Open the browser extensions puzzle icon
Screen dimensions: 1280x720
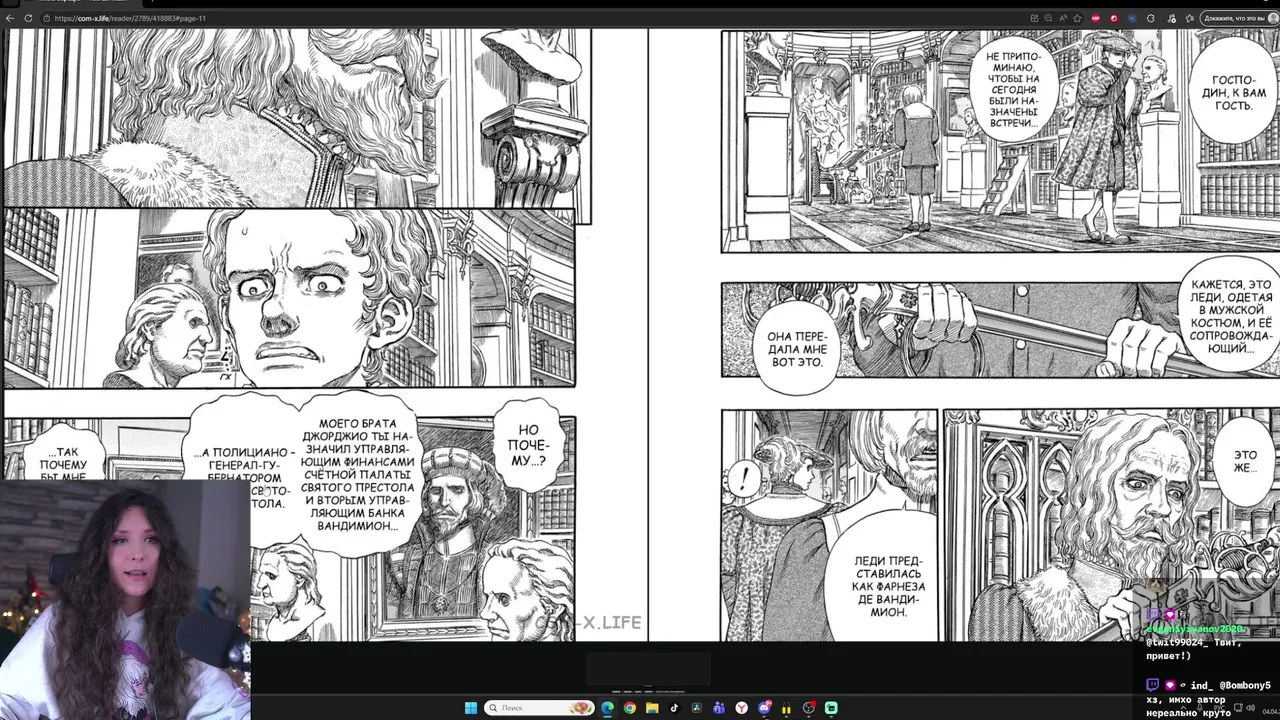[x=1151, y=18]
